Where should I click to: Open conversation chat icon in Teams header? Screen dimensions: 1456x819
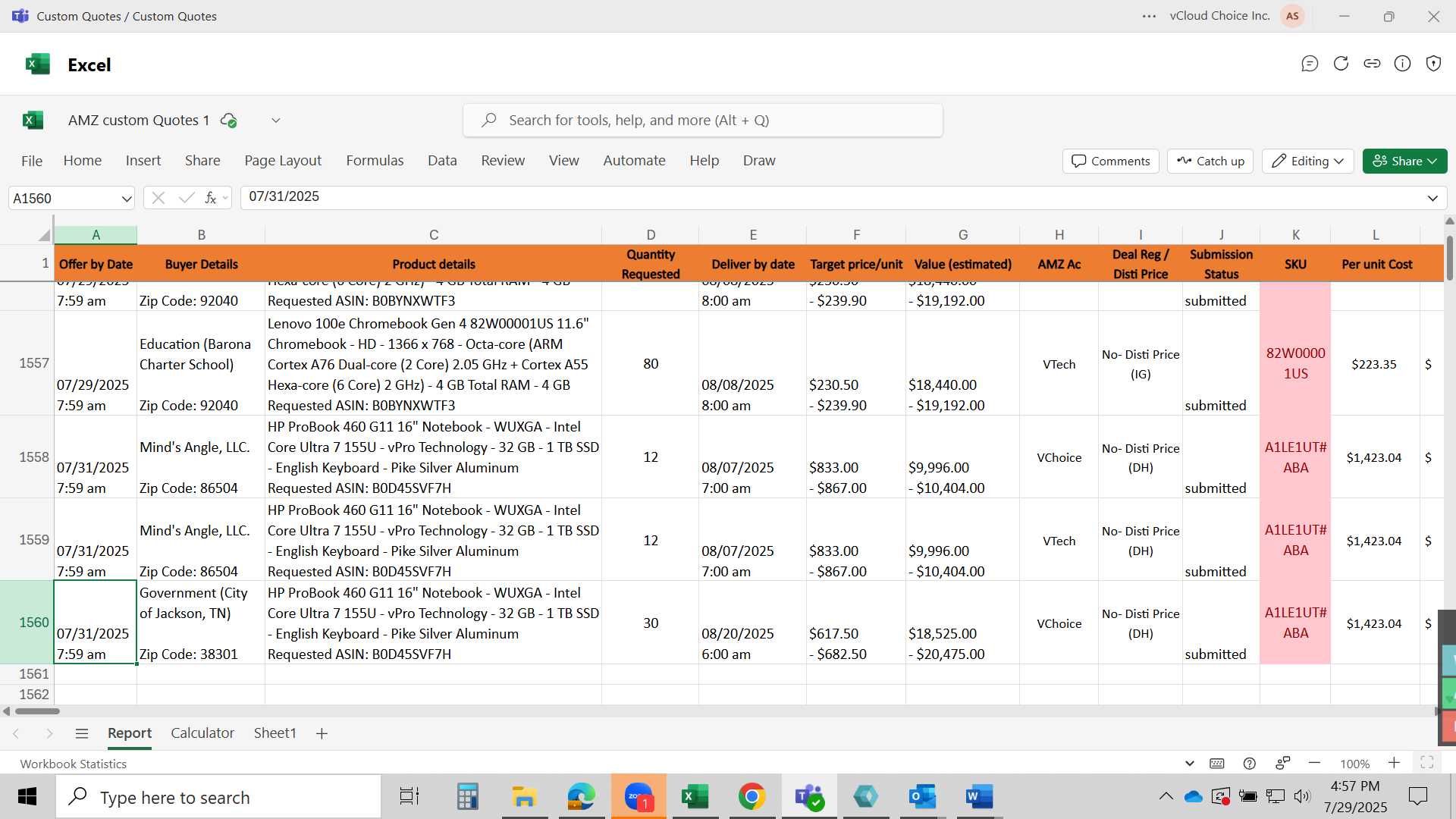(1310, 64)
